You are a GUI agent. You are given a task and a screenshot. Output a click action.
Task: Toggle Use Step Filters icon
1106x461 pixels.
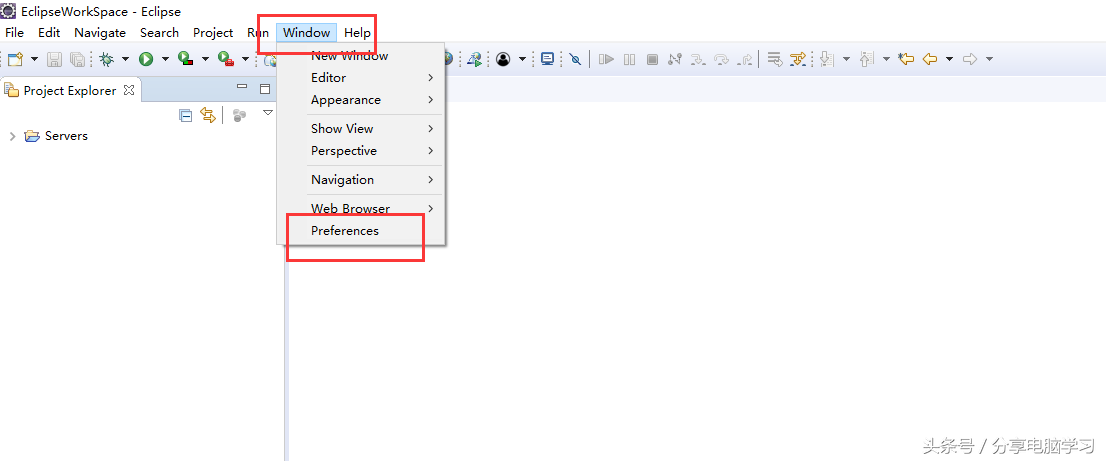(798, 59)
